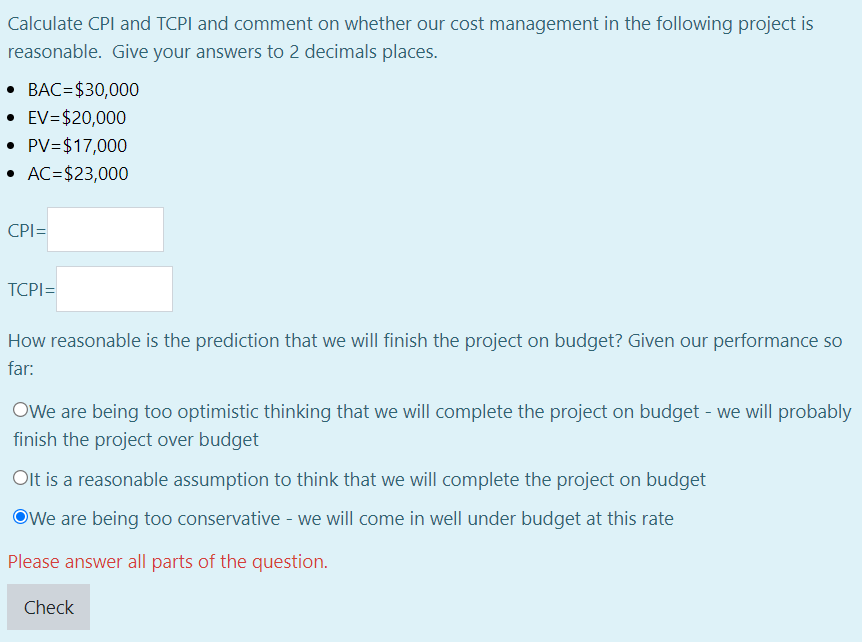Click the AC=$23,000 bullet item
This screenshot has height=642, width=862.
point(78,173)
